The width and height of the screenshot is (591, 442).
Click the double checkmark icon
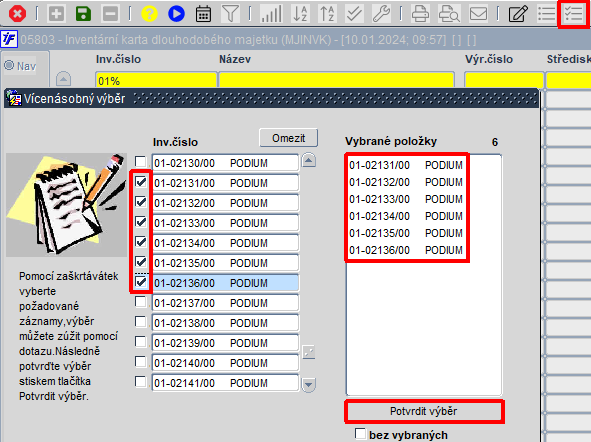point(355,14)
